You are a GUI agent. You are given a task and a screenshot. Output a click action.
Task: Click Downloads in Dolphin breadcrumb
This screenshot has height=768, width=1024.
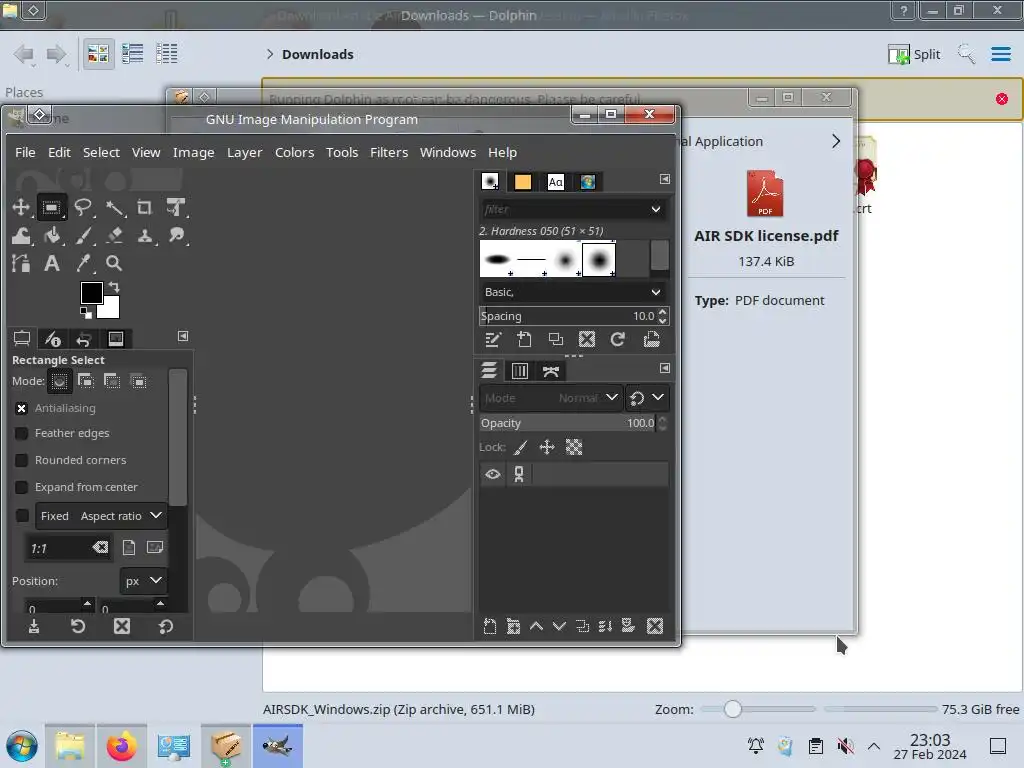coord(317,54)
